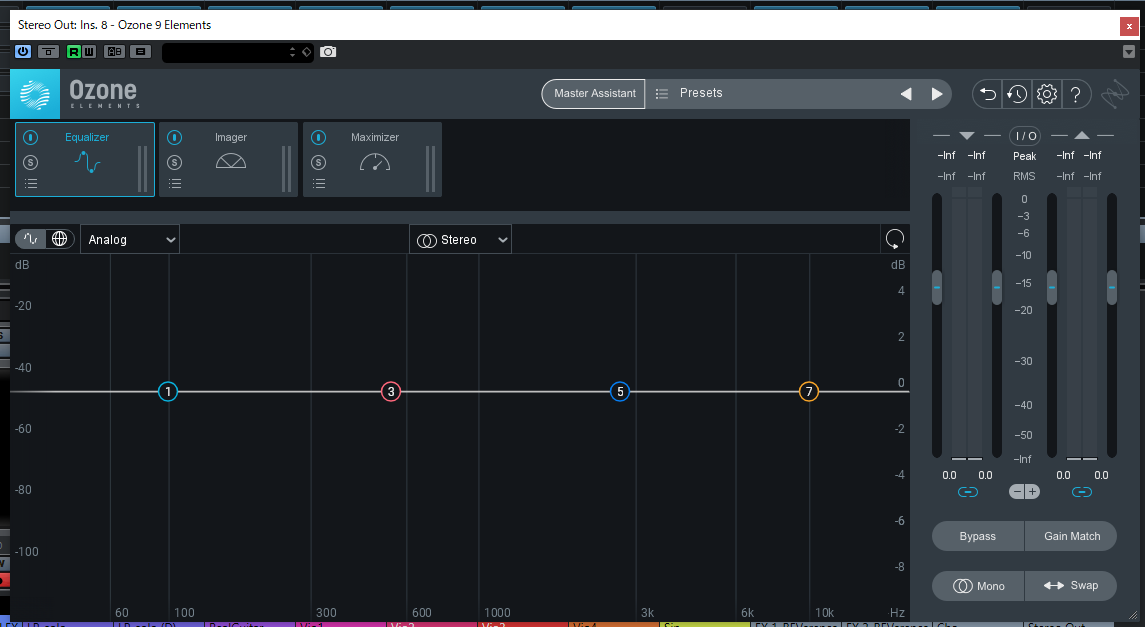Image resolution: width=1145 pixels, height=627 pixels.
Task: Reset the equalizer with circular arrow
Action: pyautogui.click(x=895, y=239)
